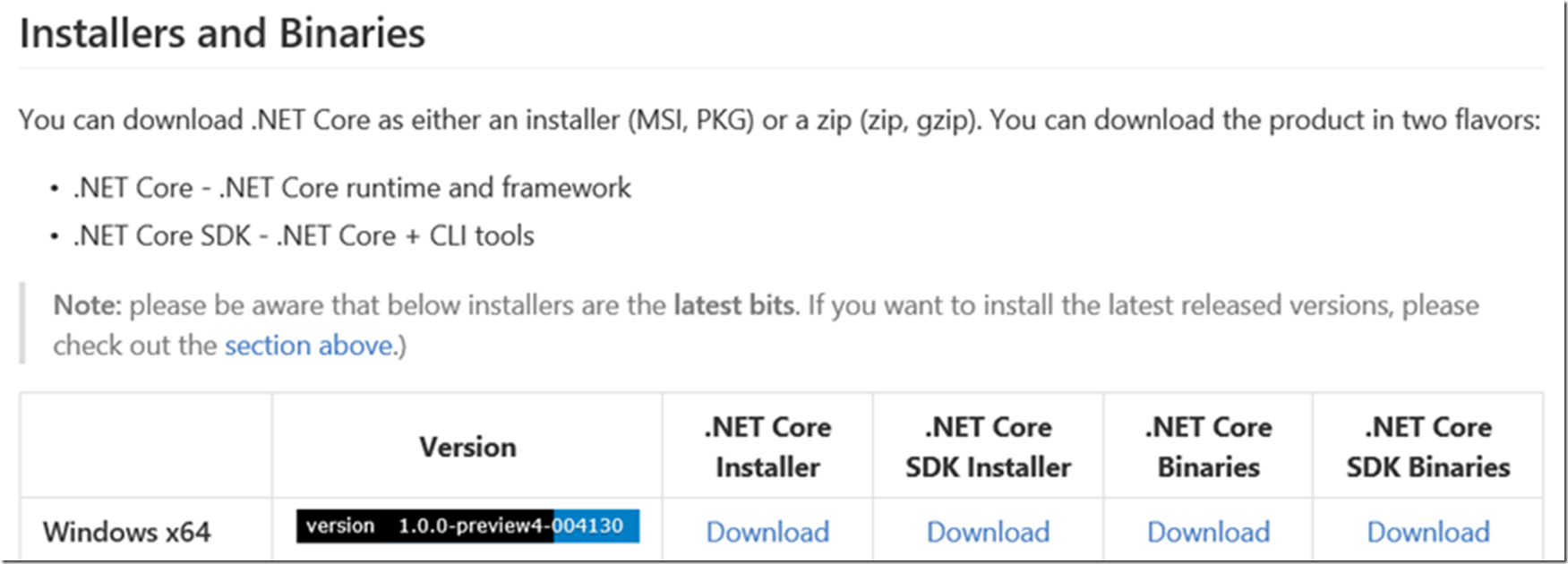Select the '.NET Core SDK Binaries' column header
This screenshot has height=564, width=1568.
point(1428,447)
